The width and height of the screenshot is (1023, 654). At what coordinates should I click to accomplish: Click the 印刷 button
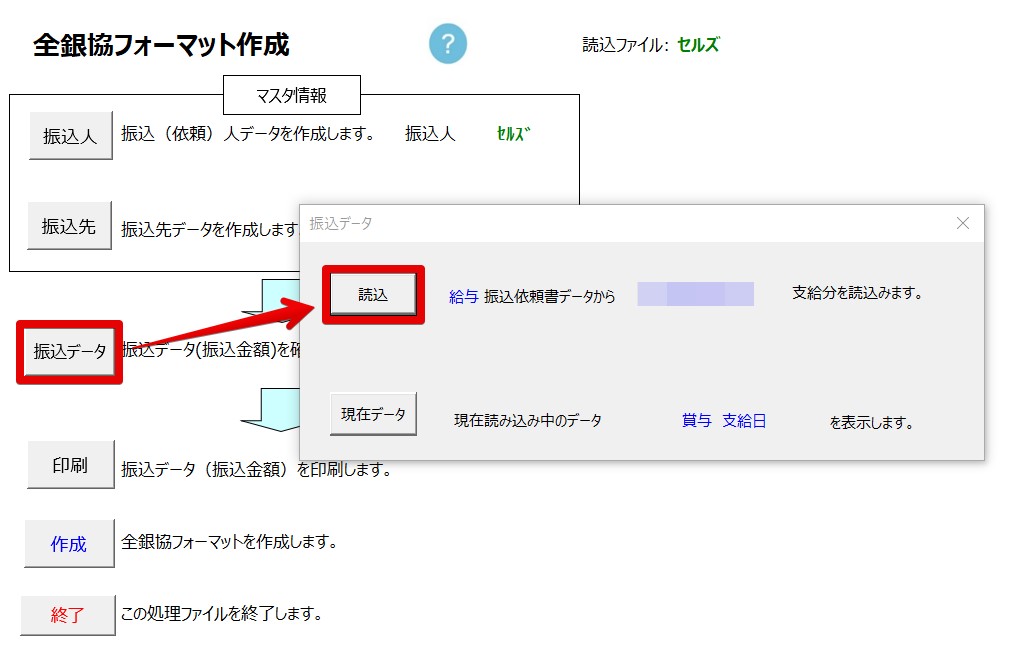click(x=70, y=465)
